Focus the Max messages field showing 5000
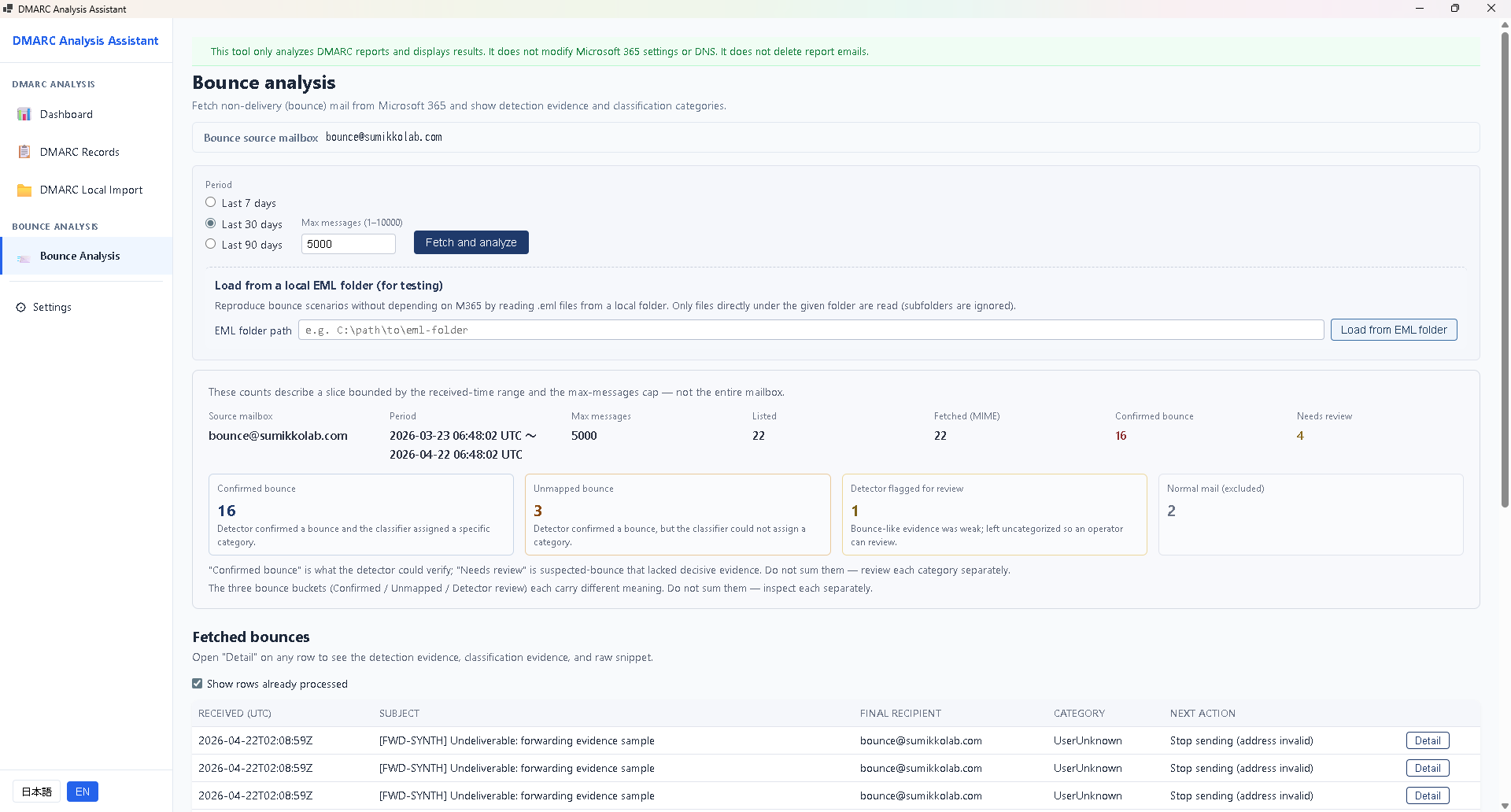This screenshot has height=812, width=1511. (x=348, y=244)
